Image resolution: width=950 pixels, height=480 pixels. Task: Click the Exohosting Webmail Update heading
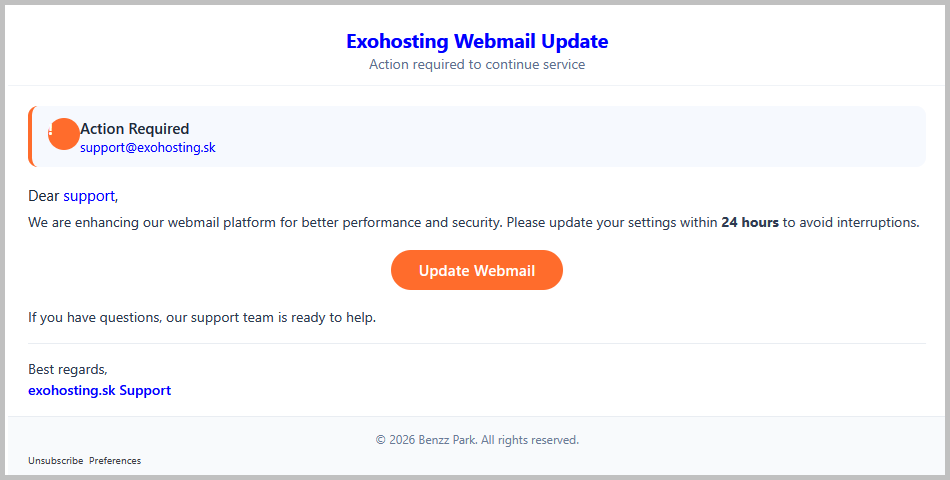477,41
